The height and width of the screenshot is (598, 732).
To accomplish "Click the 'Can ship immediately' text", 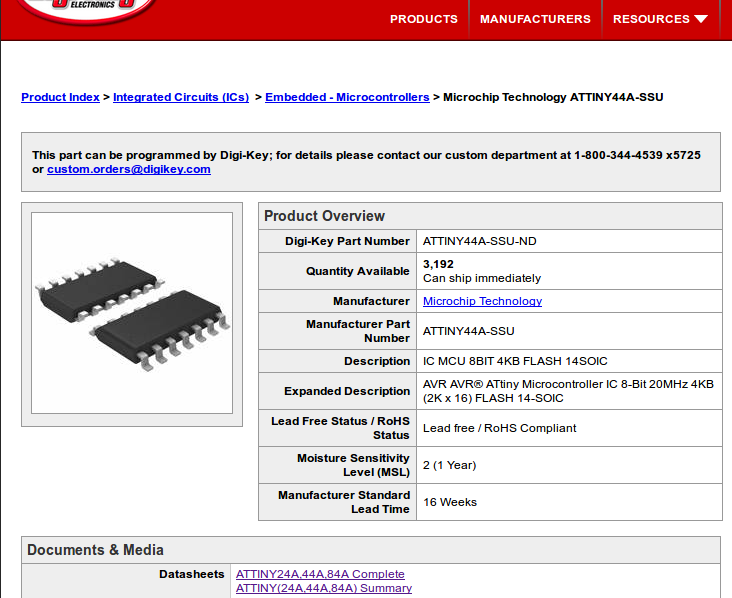I will (482, 278).
